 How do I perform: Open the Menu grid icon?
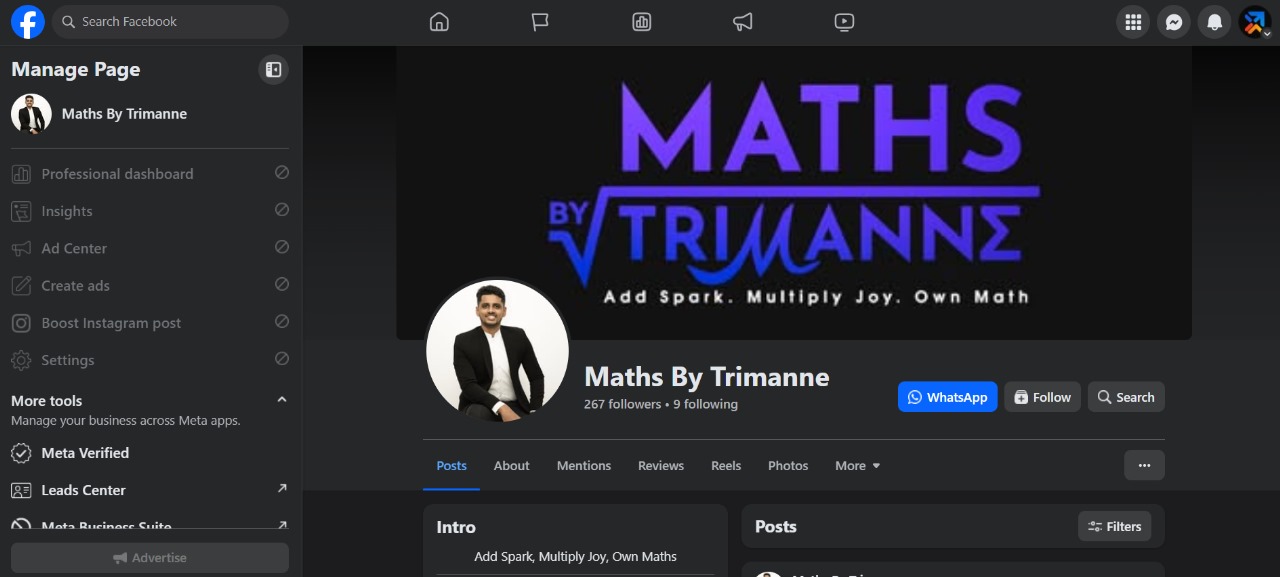point(1133,21)
